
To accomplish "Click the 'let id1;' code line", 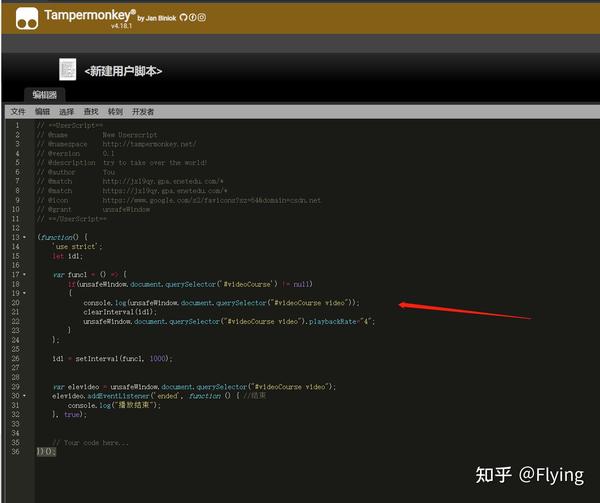I will tap(67, 256).
